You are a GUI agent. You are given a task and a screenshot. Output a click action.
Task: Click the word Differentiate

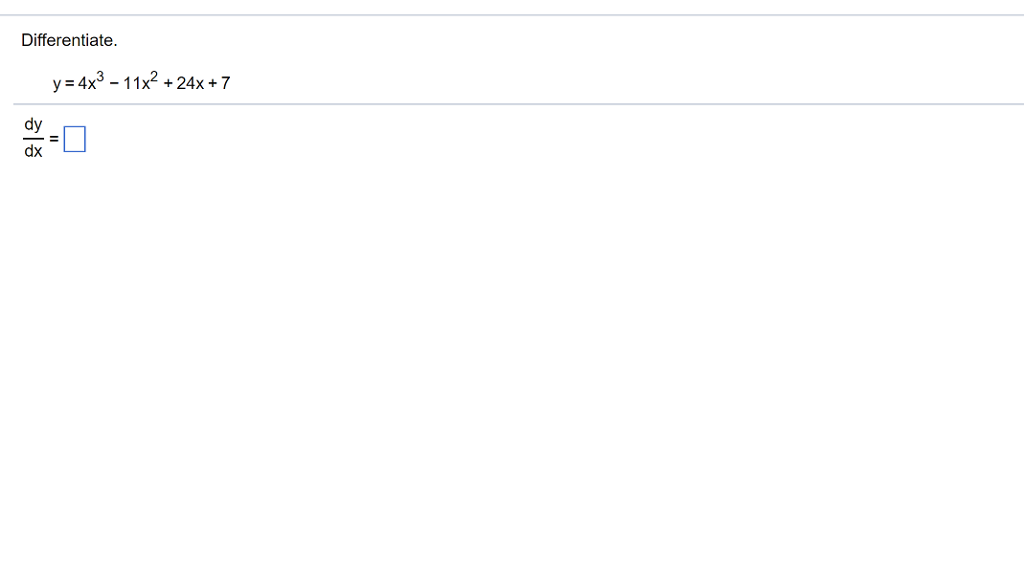coord(69,41)
